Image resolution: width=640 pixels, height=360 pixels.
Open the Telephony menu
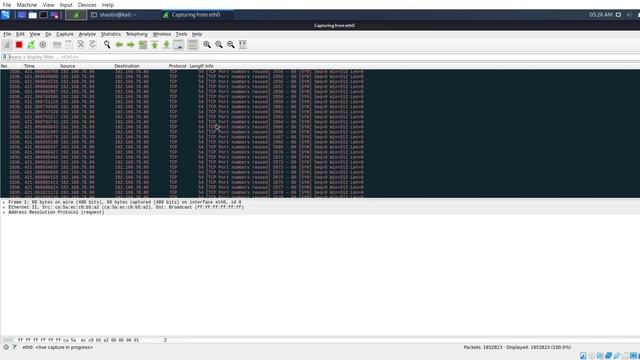point(136,34)
